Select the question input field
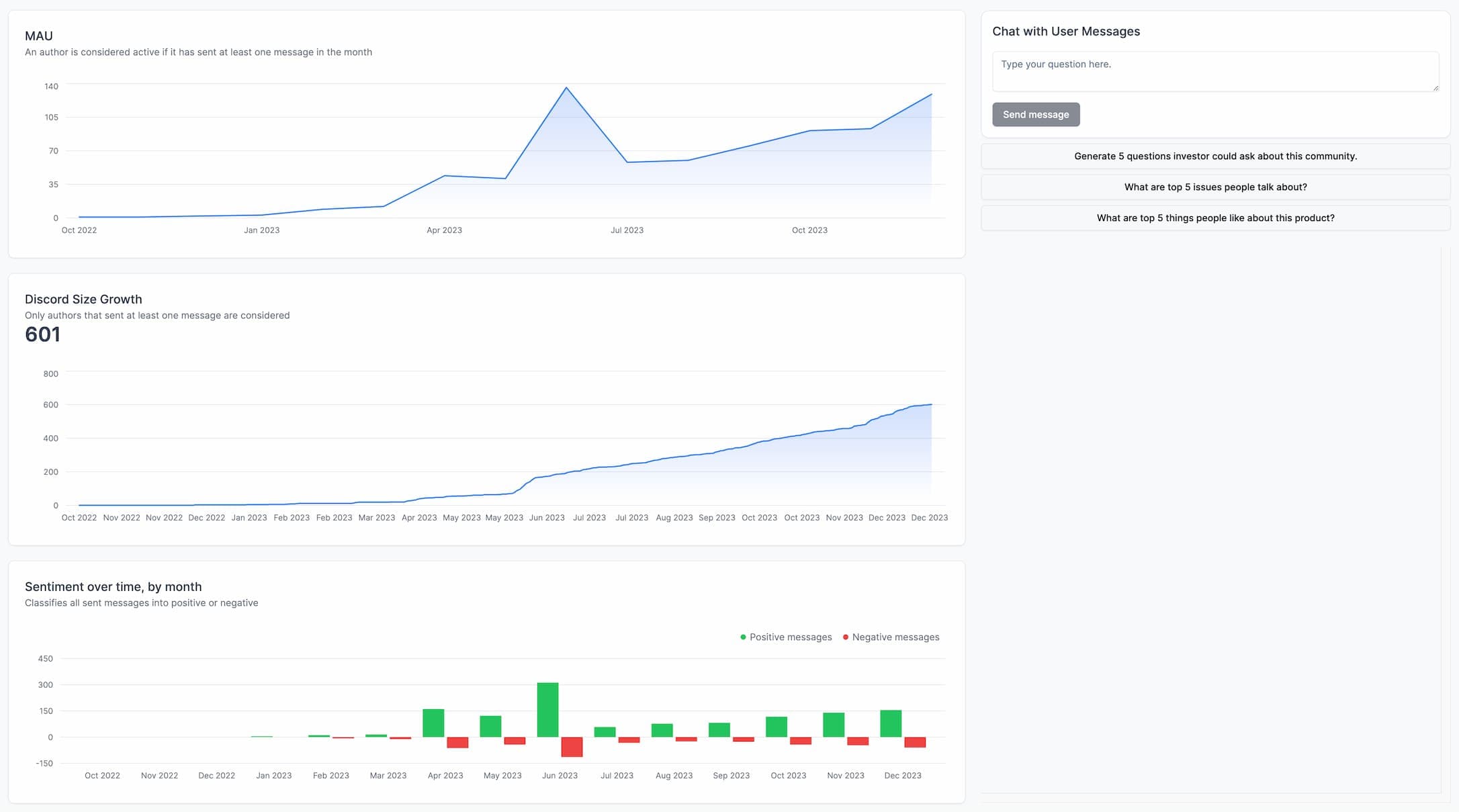This screenshot has height=812, width=1459. point(1215,71)
